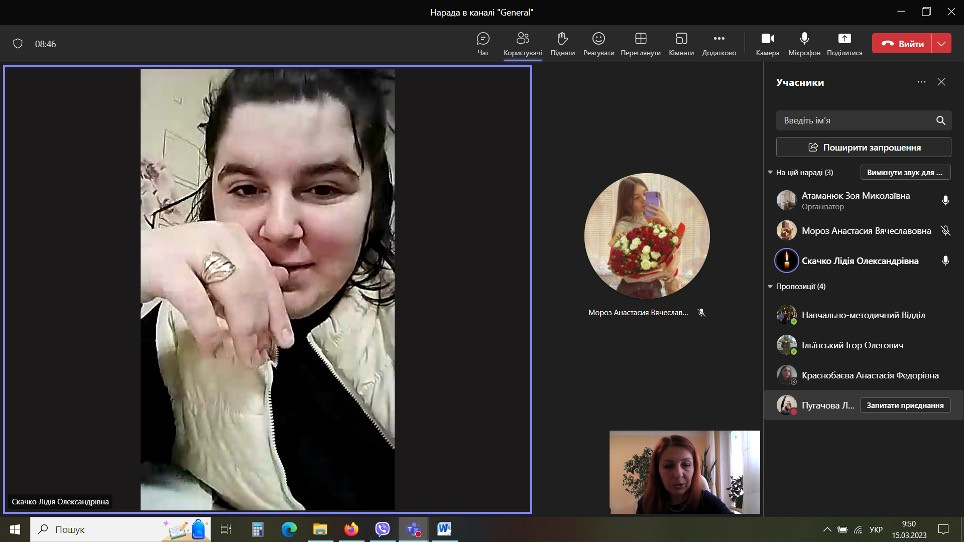Click the Мороз Анастасия round avatar tile

pyautogui.click(x=647, y=236)
